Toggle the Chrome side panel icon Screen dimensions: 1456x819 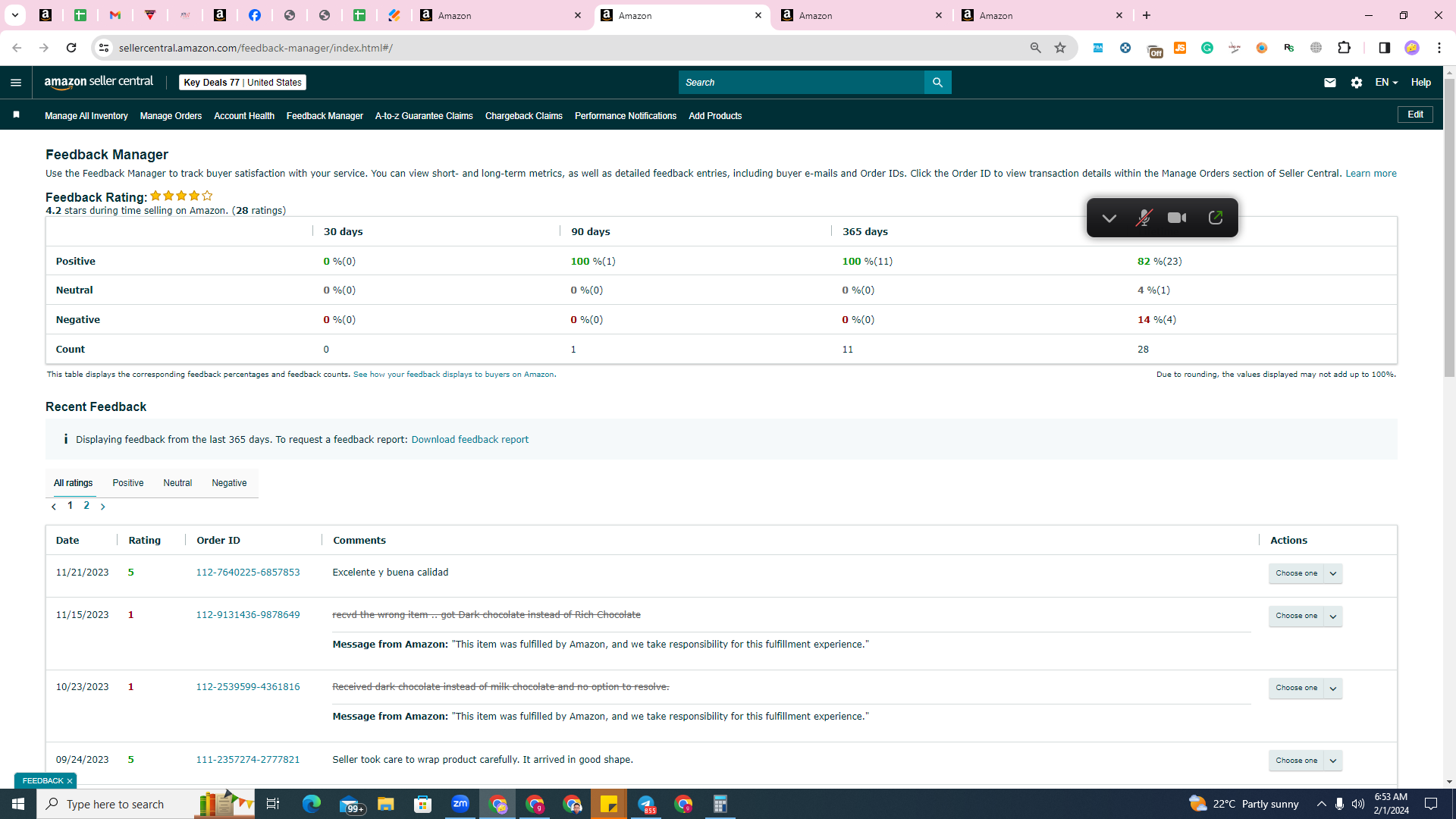click(x=1385, y=48)
